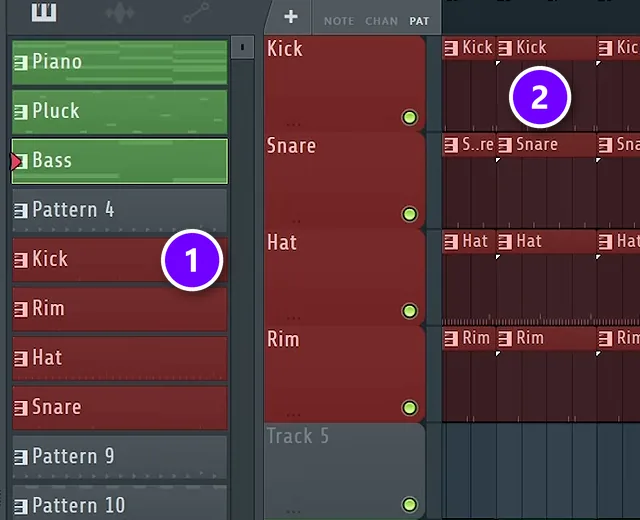Open piano icon menu of second Hat clip

(x=505, y=242)
